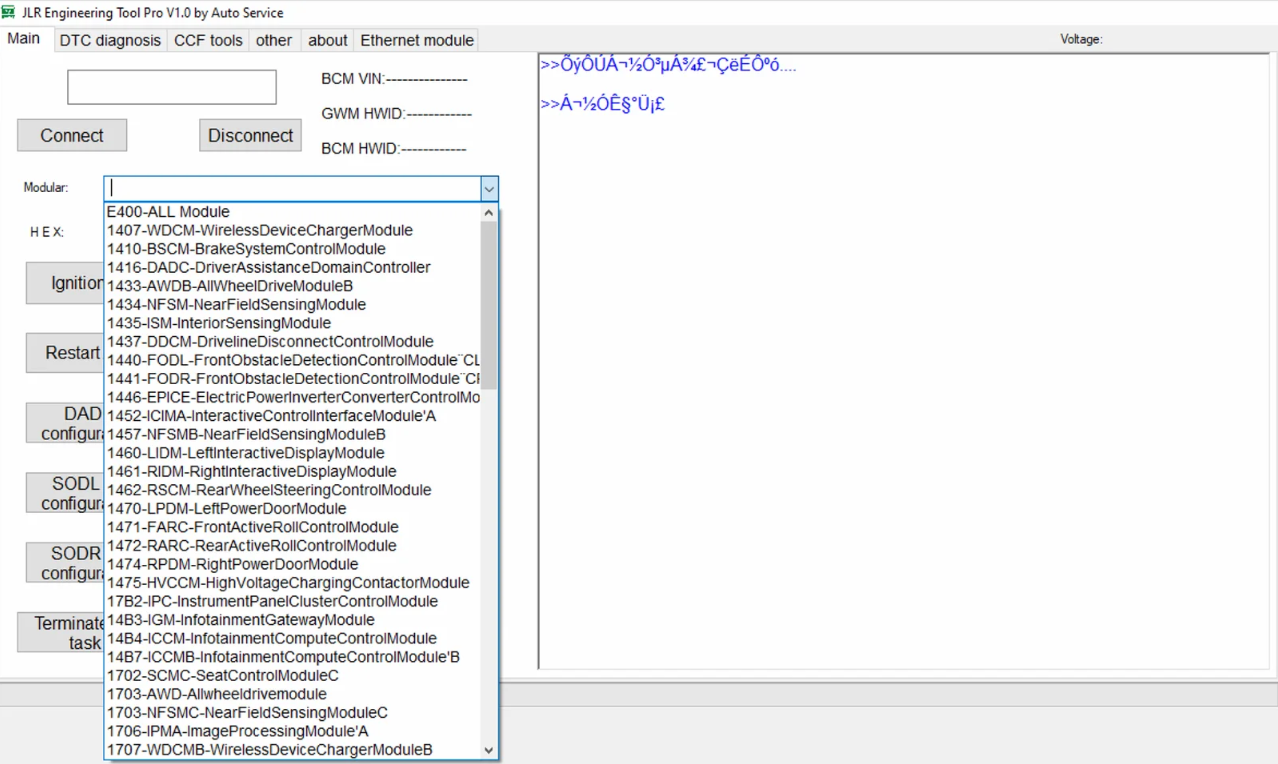Select 1440-FODL-FrontObstacleDetectionControlModule entry

tap(292, 360)
